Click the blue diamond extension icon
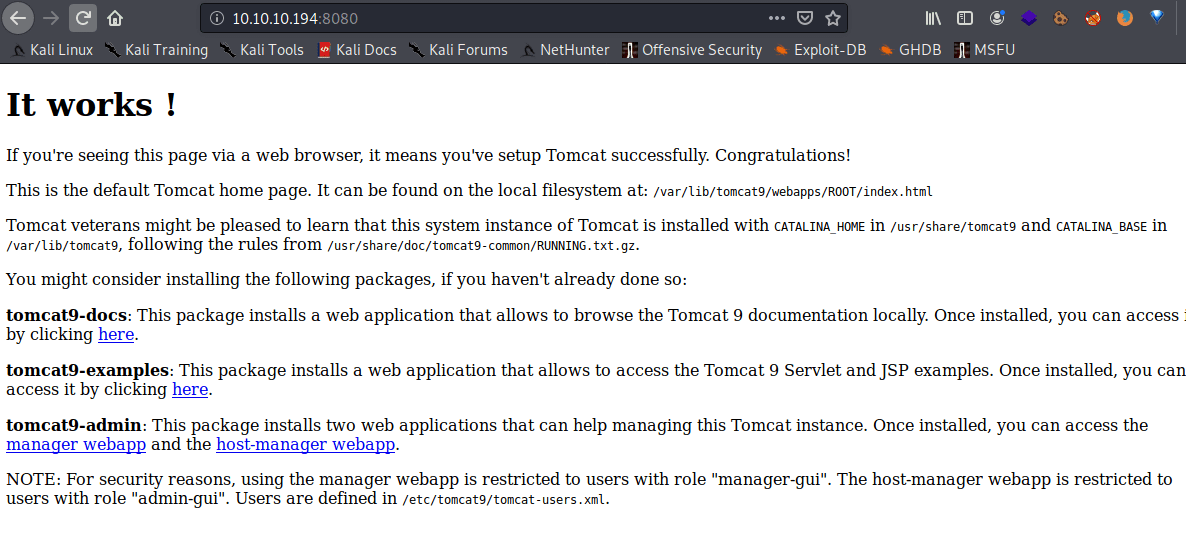This screenshot has width=1186, height=540. (1157, 17)
